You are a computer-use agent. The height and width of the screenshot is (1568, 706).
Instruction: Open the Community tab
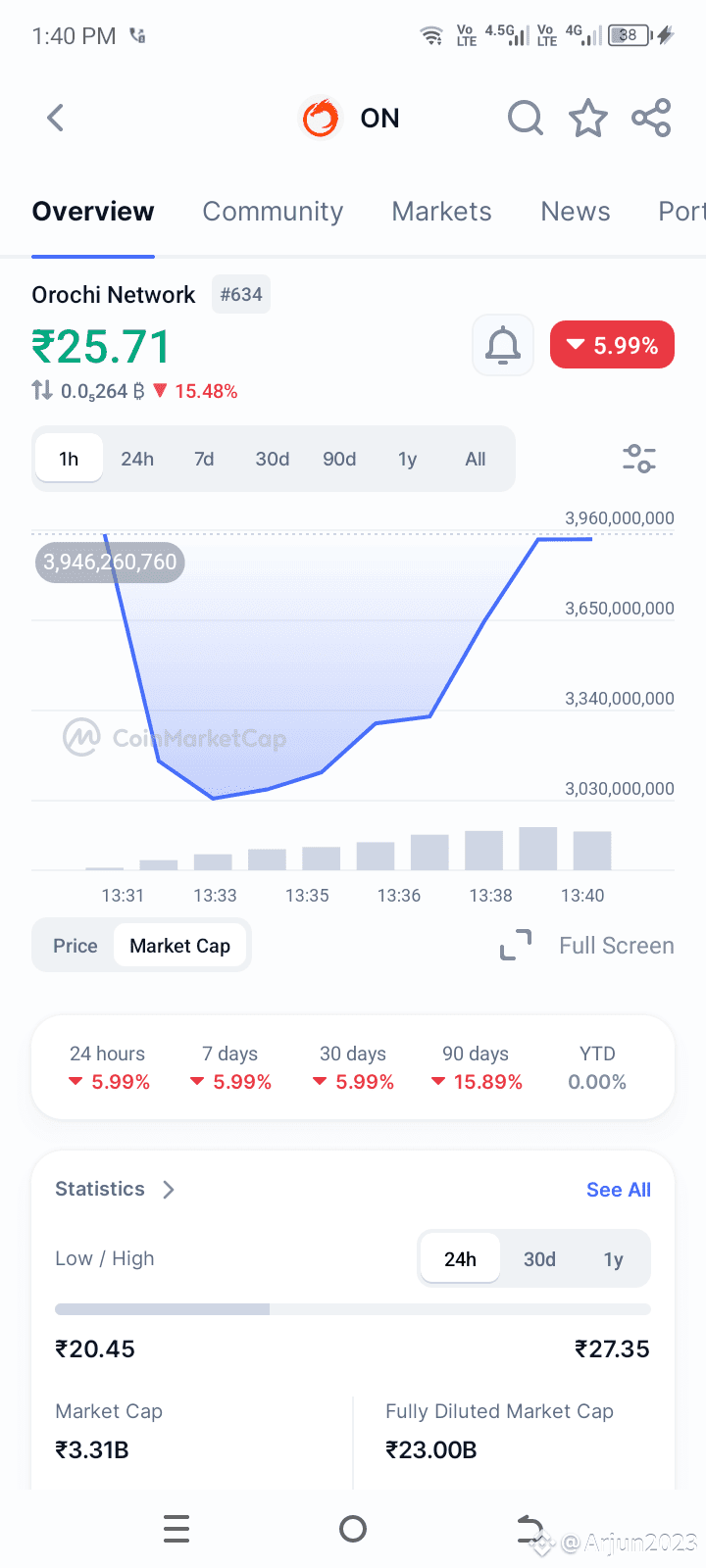pos(273,212)
